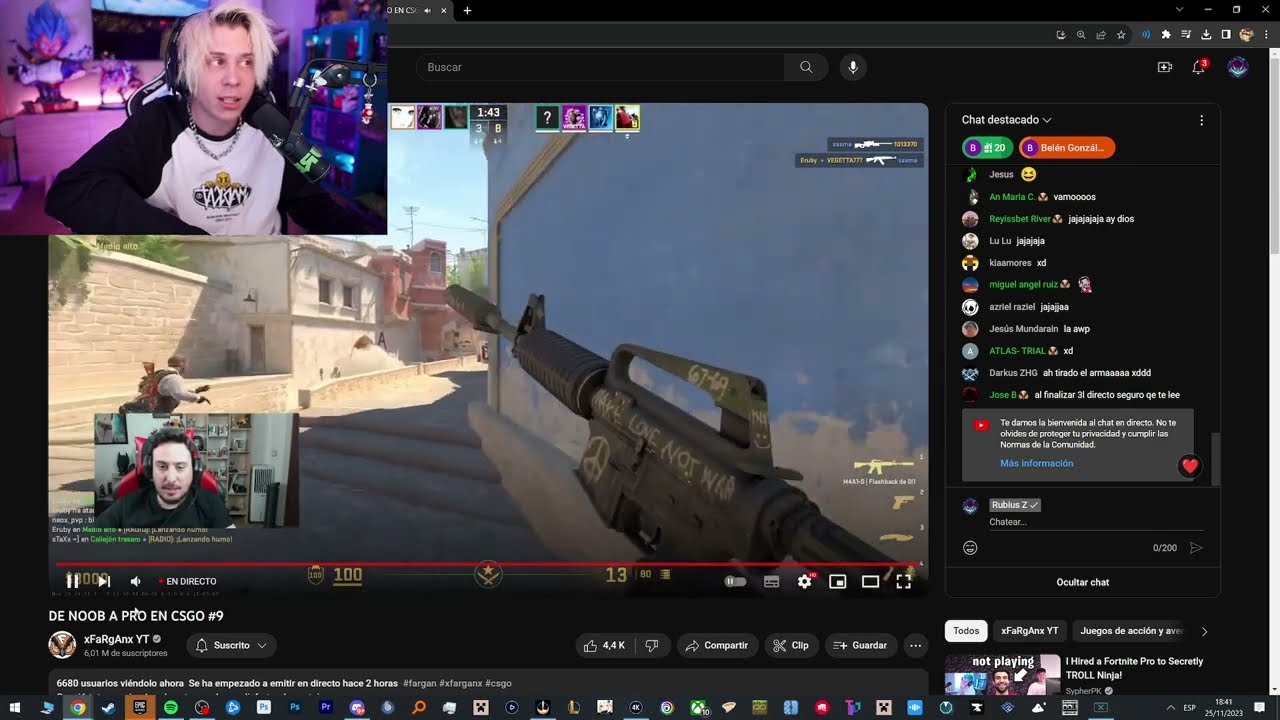The width and height of the screenshot is (1280, 720).
Task: Activate voice search microphone icon
Action: 853,67
